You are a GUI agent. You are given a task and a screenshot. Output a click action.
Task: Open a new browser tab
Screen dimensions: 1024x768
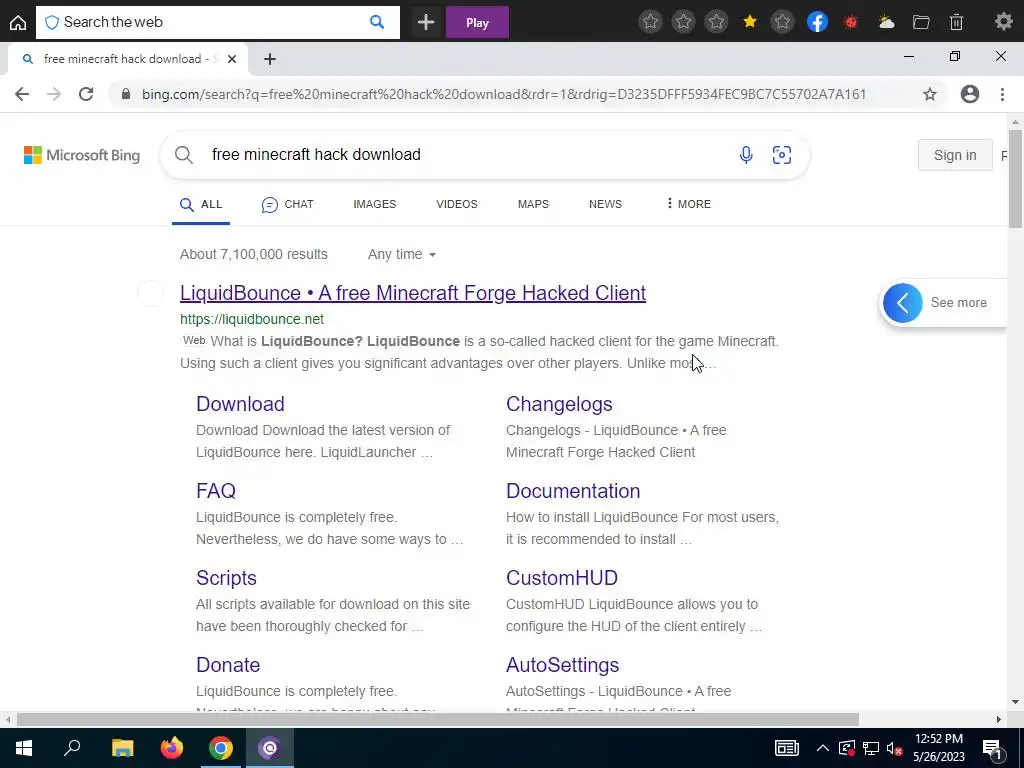[x=270, y=59]
